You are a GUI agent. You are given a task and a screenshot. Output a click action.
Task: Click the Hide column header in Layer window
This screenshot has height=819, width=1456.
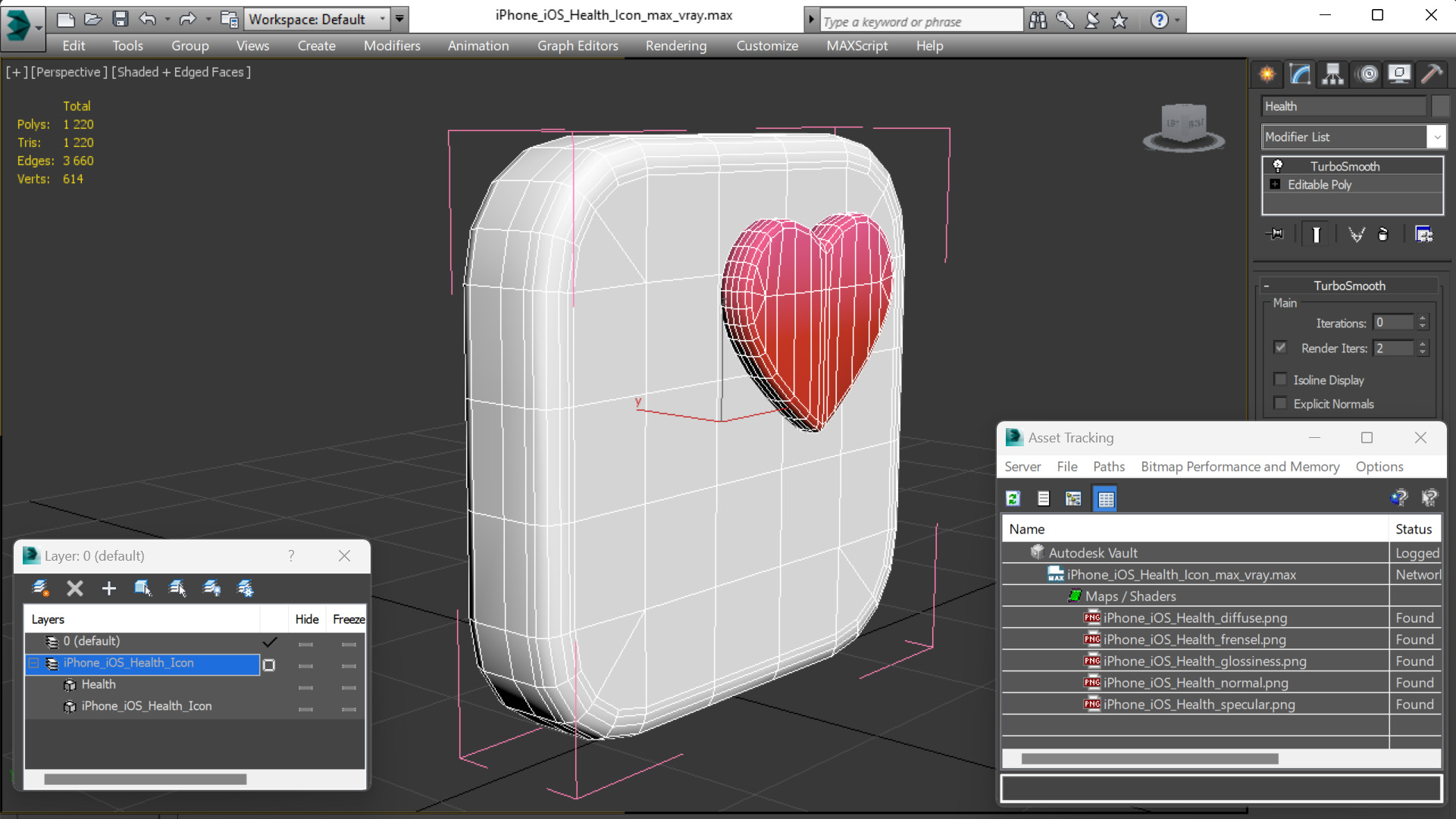[307, 619]
